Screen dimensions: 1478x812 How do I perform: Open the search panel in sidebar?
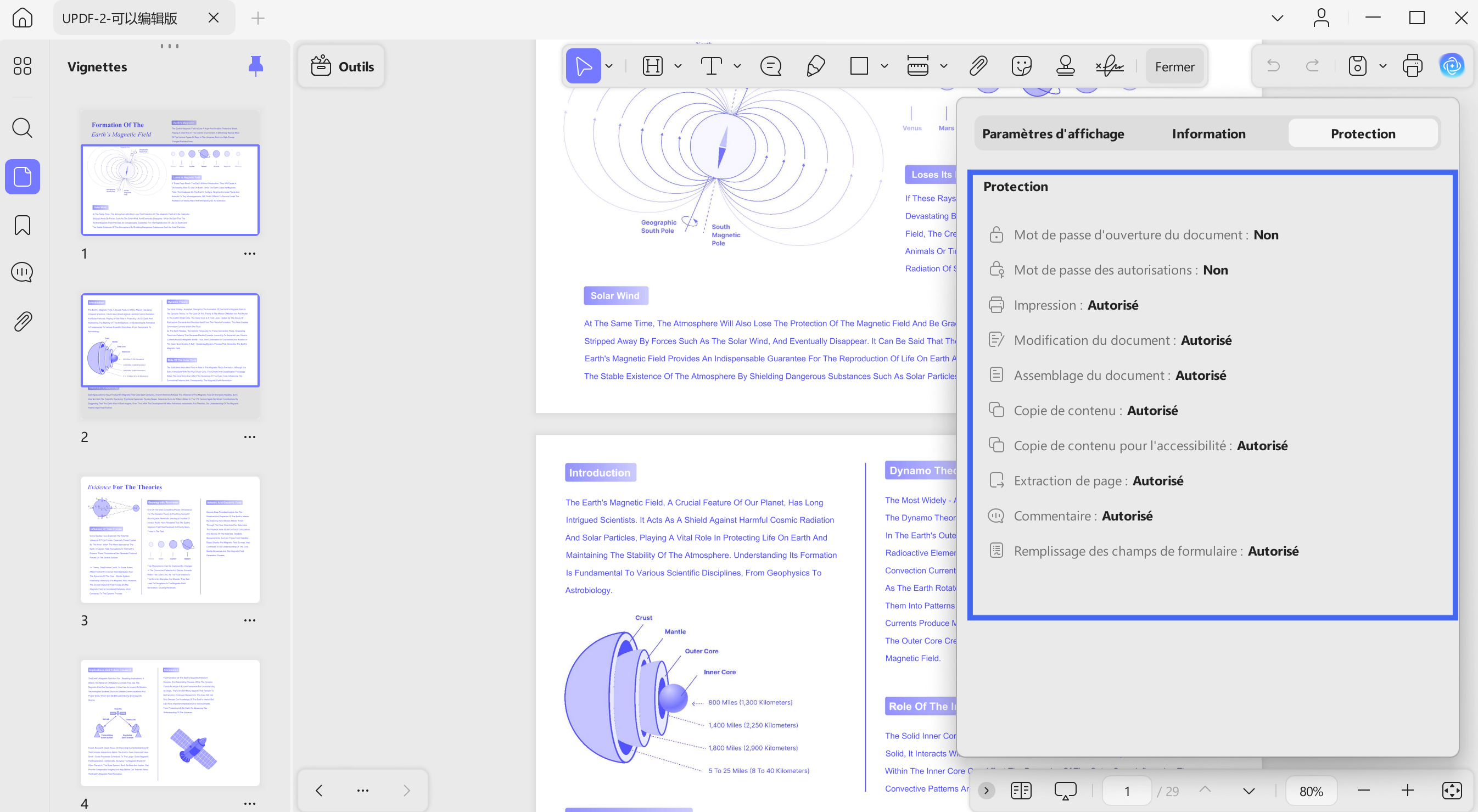pos(23,128)
